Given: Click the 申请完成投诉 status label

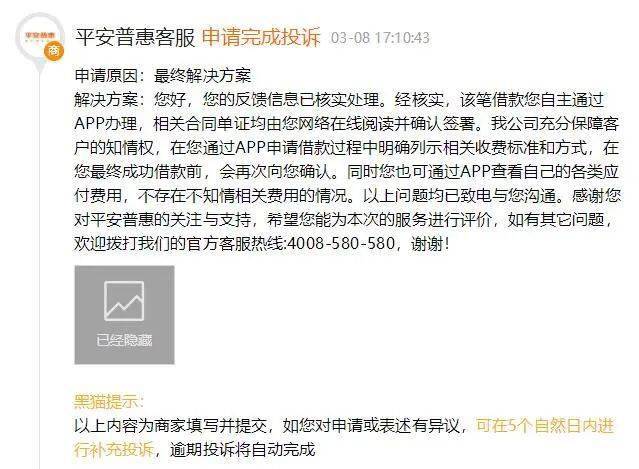Looking at the screenshot, I should coord(261,37).
